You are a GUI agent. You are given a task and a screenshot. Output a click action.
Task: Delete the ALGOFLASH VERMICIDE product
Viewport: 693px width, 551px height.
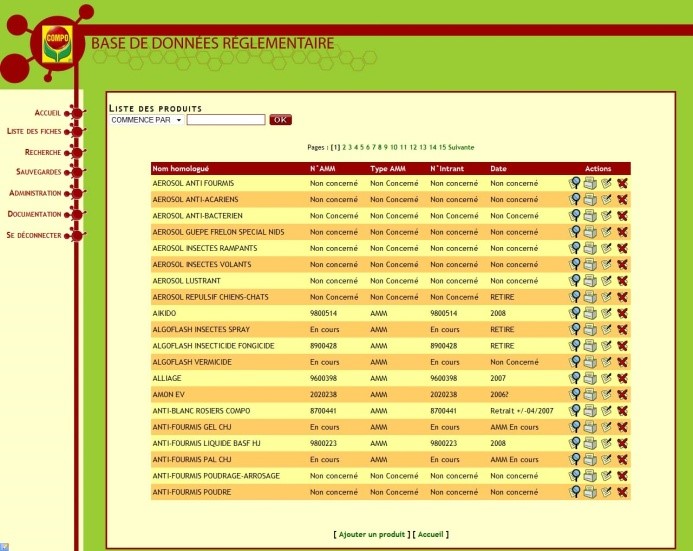coord(622,362)
